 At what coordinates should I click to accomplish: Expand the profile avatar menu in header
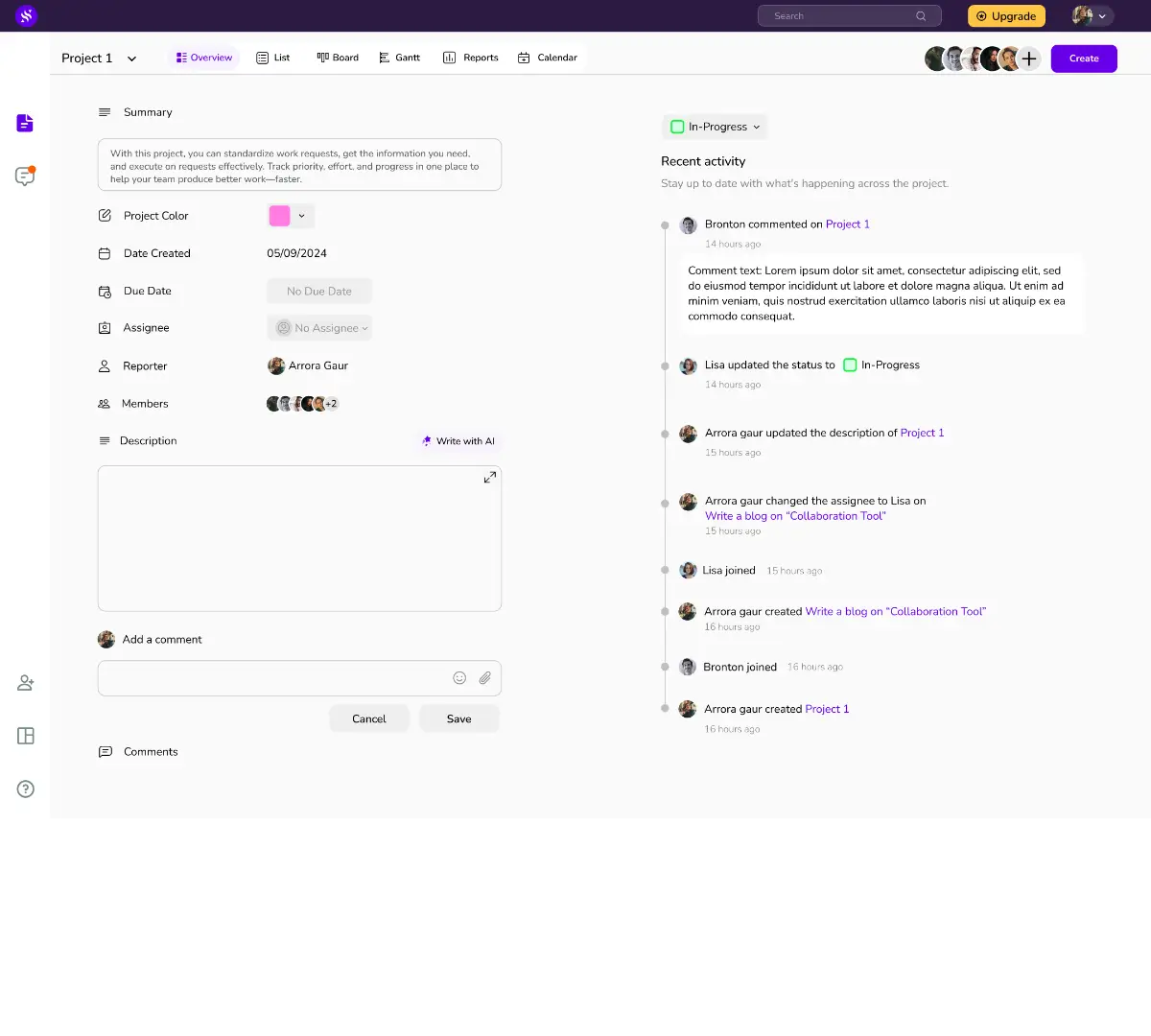click(x=1092, y=16)
